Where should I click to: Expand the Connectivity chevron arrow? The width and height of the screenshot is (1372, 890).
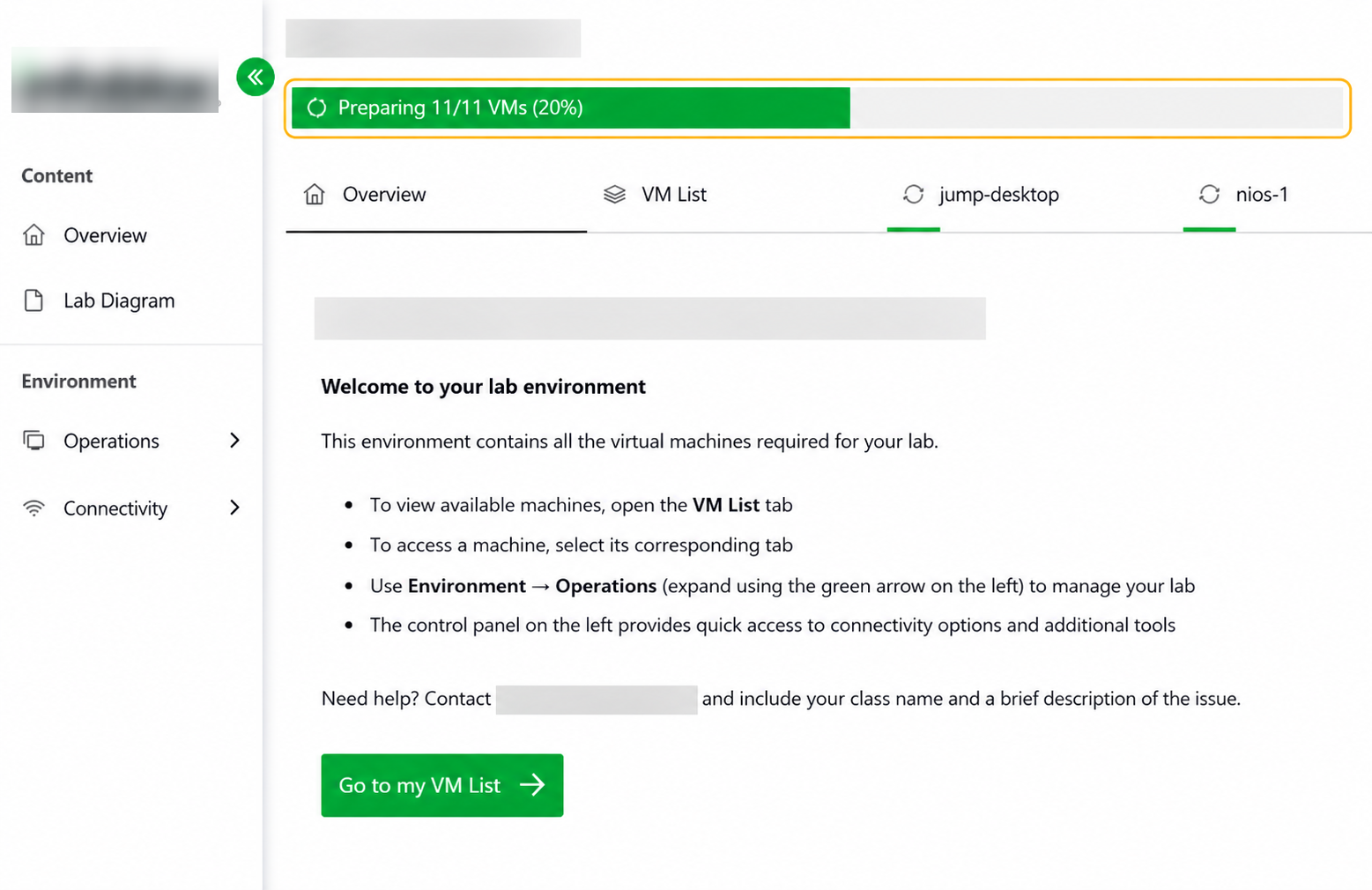[x=234, y=508]
